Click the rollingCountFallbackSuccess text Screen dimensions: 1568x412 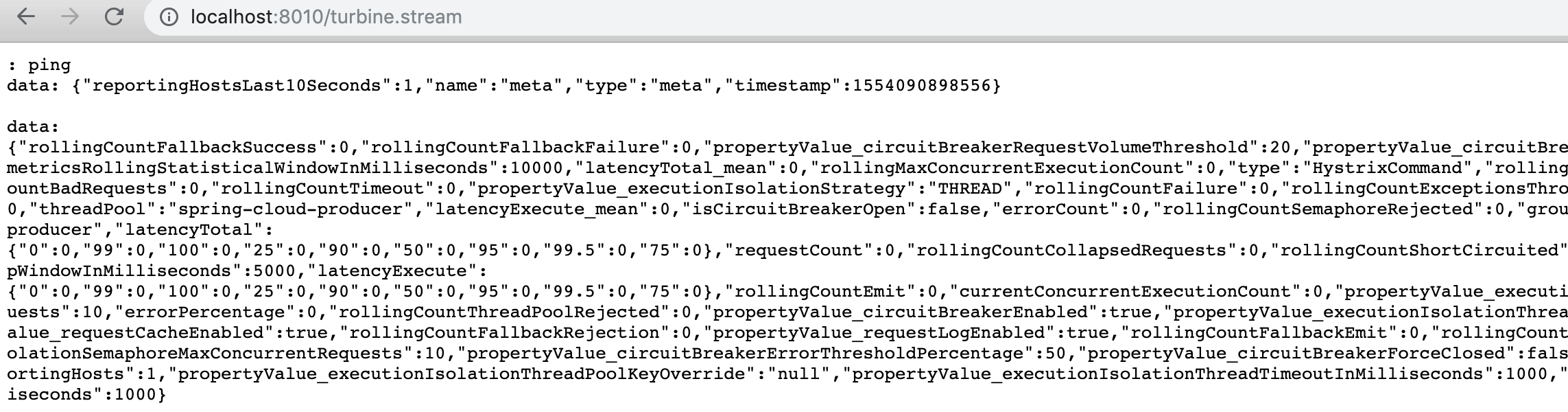pos(173,148)
